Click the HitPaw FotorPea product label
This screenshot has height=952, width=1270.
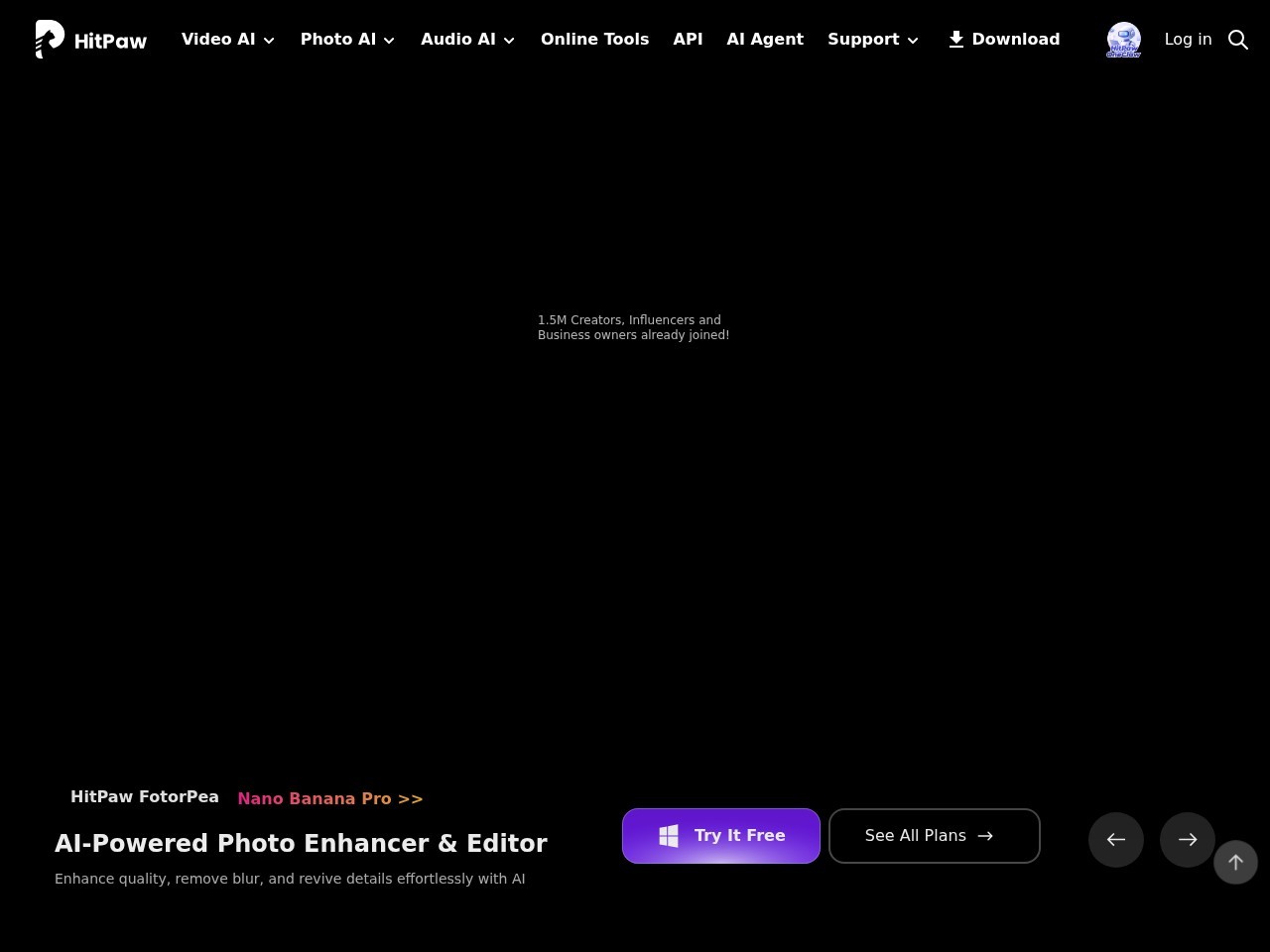tap(145, 797)
